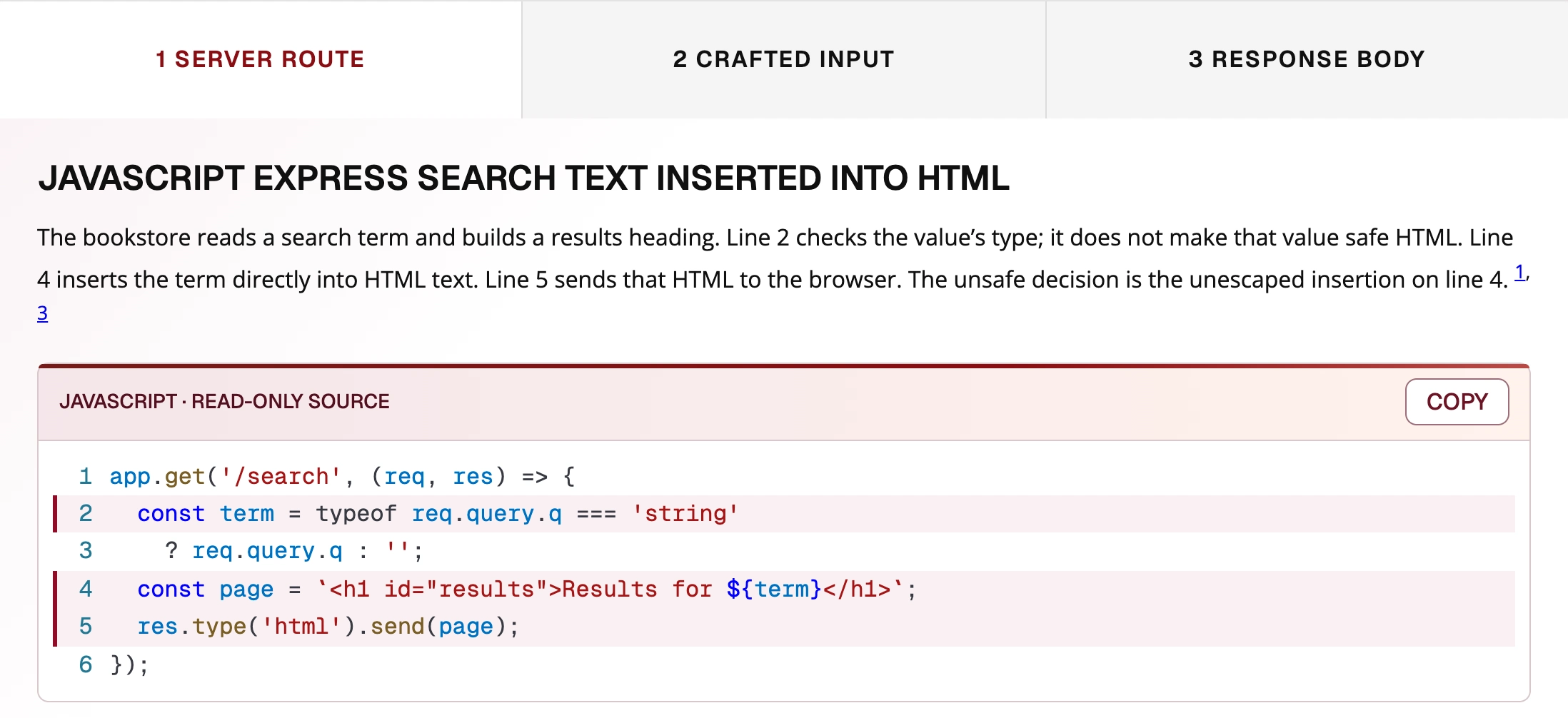Select the 3 Response Body tab
This screenshot has height=718, width=1568.
click(1307, 59)
